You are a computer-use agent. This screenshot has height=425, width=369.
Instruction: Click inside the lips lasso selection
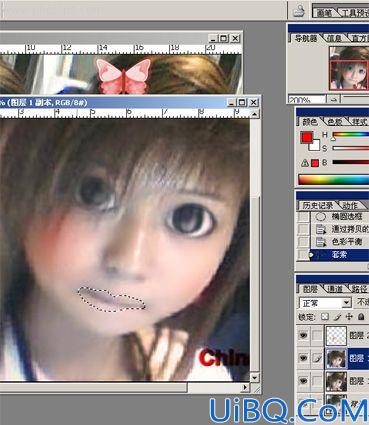112,300
